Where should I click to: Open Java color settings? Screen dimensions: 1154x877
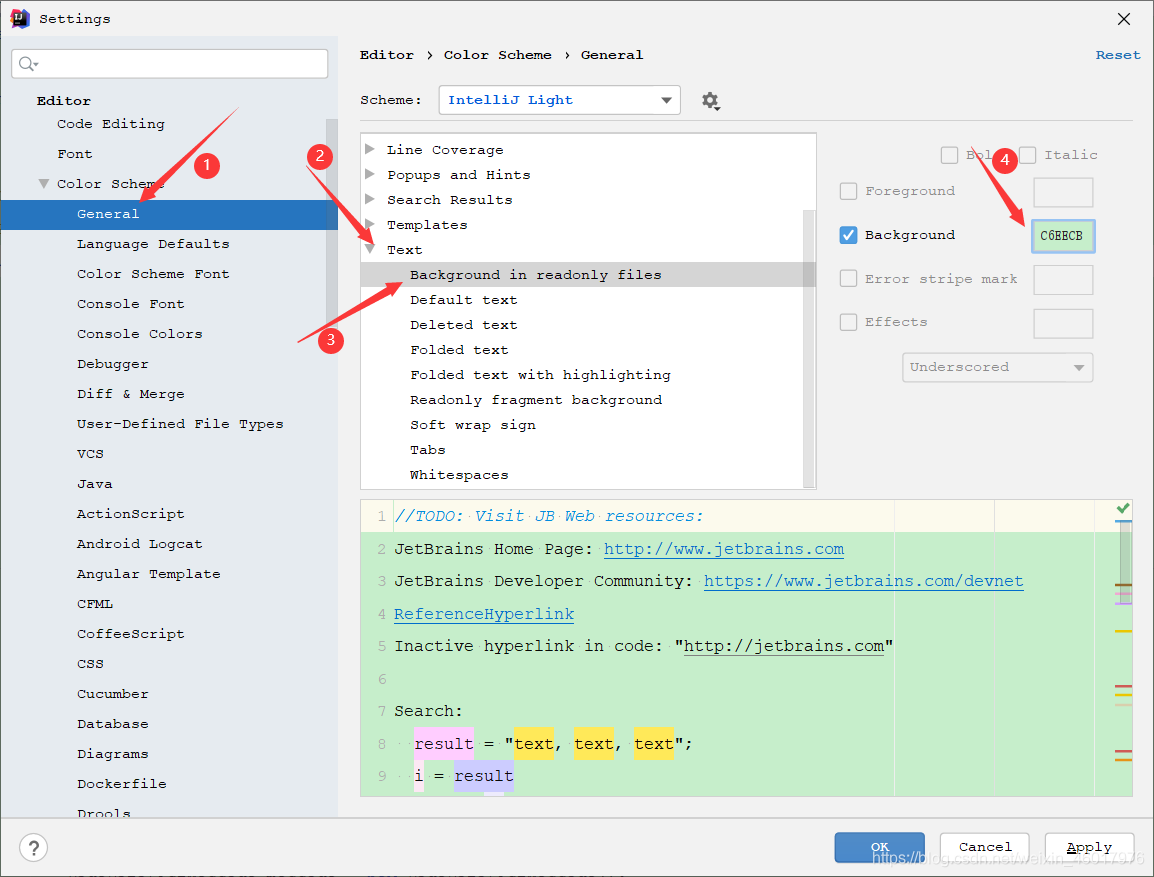[95, 484]
